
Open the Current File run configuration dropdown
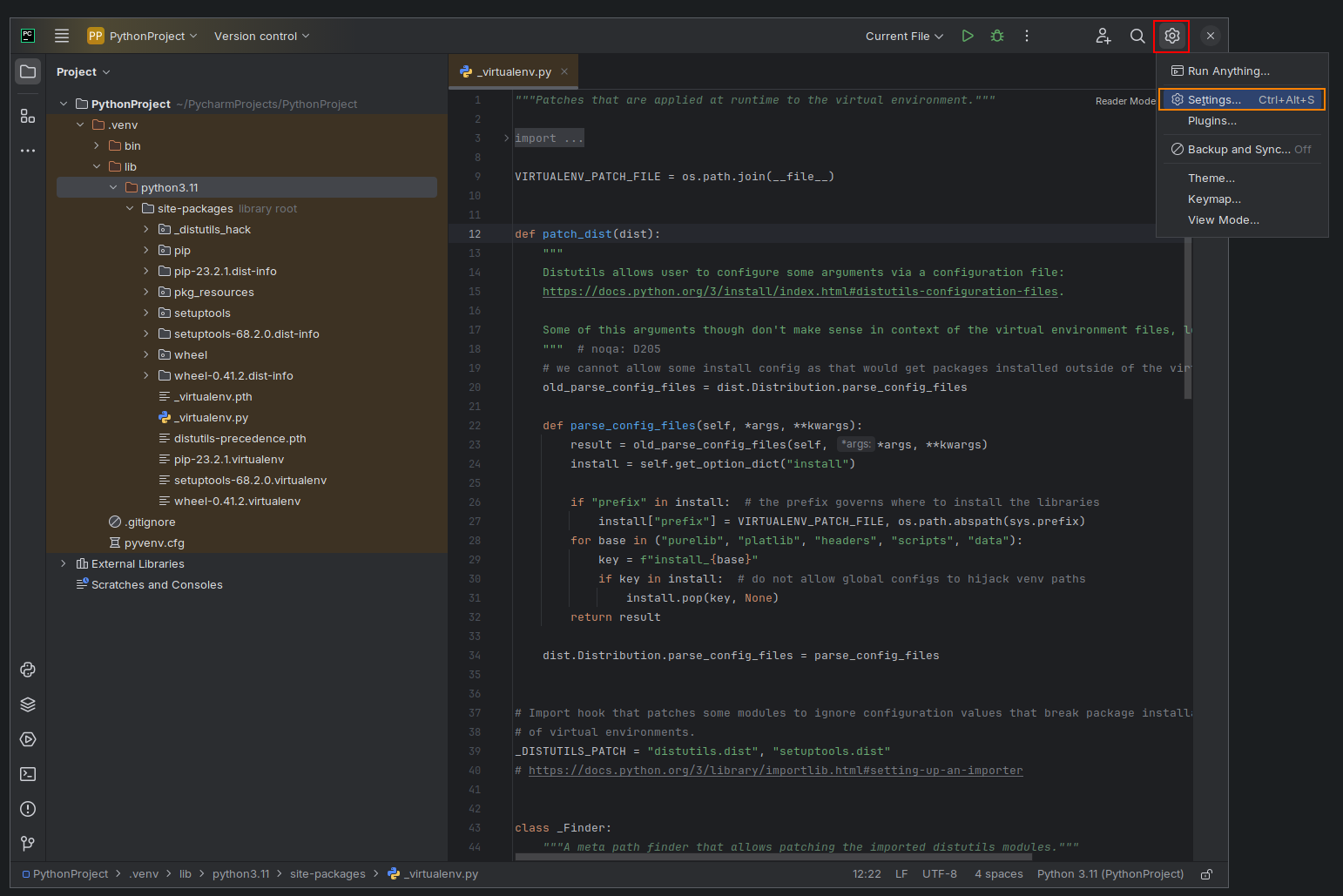coord(904,36)
